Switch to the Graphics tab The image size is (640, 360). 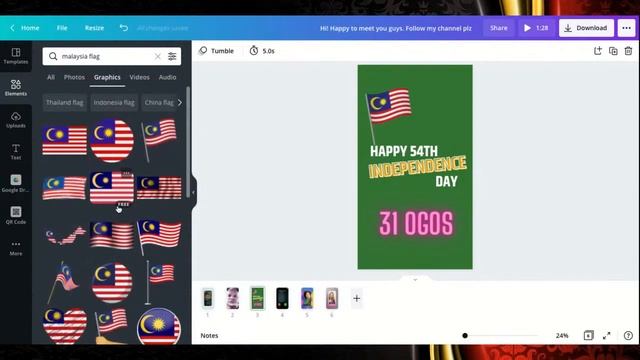click(107, 77)
